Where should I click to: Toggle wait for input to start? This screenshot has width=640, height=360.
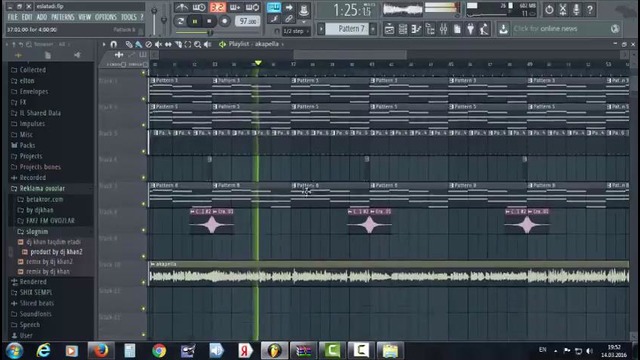pyautogui.click(x=199, y=7)
